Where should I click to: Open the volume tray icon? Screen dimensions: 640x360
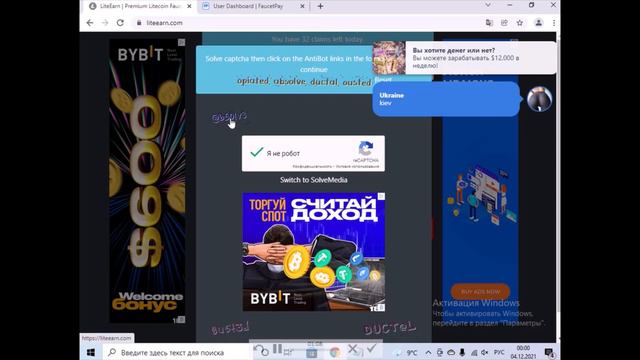pos(484,352)
